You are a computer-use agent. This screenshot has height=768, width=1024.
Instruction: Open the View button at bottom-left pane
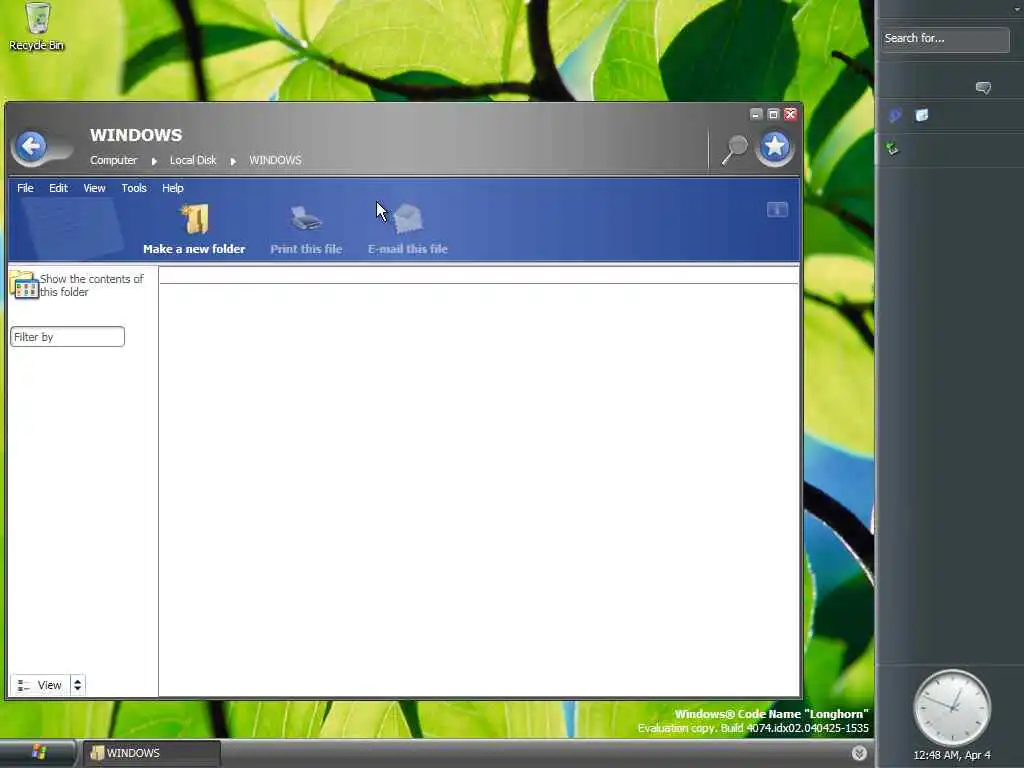(x=40, y=685)
